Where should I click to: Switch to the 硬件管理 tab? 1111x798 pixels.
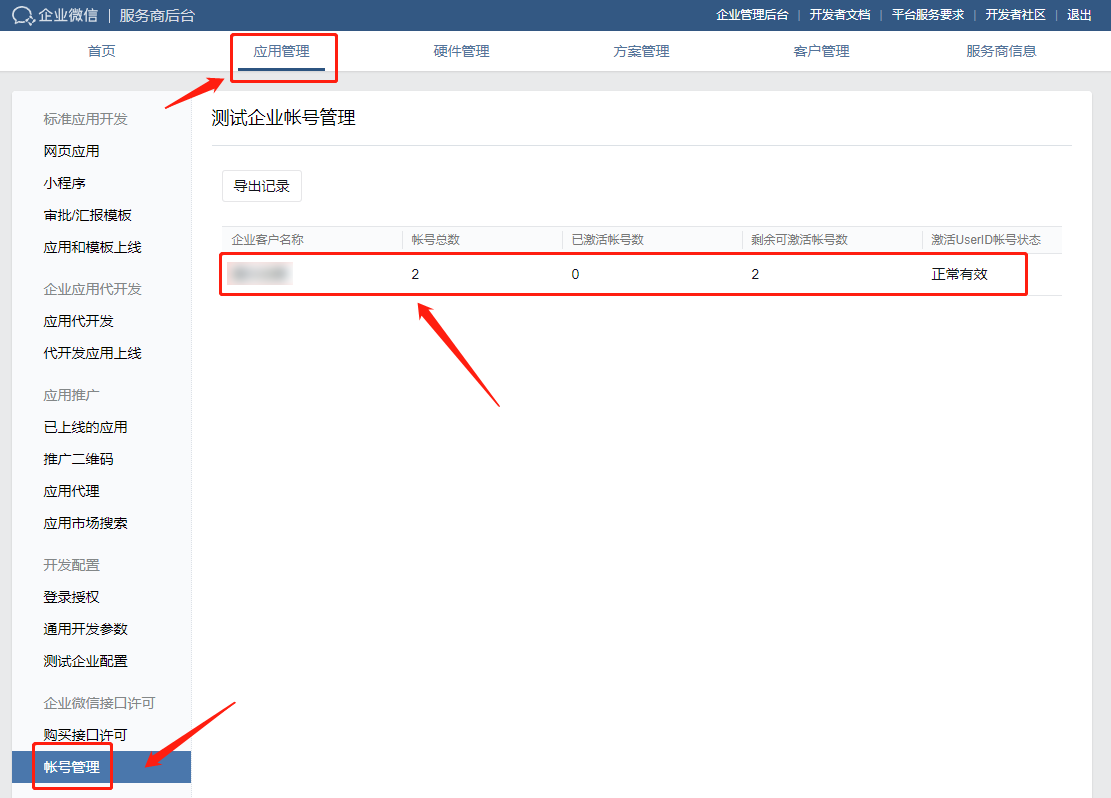pos(461,50)
